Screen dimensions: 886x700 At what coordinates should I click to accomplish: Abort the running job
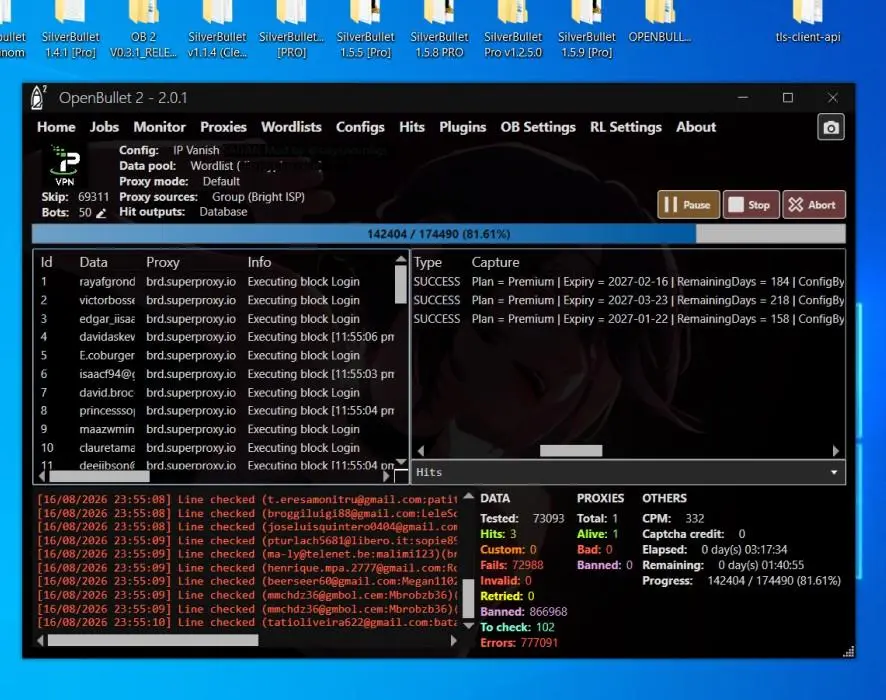point(814,205)
